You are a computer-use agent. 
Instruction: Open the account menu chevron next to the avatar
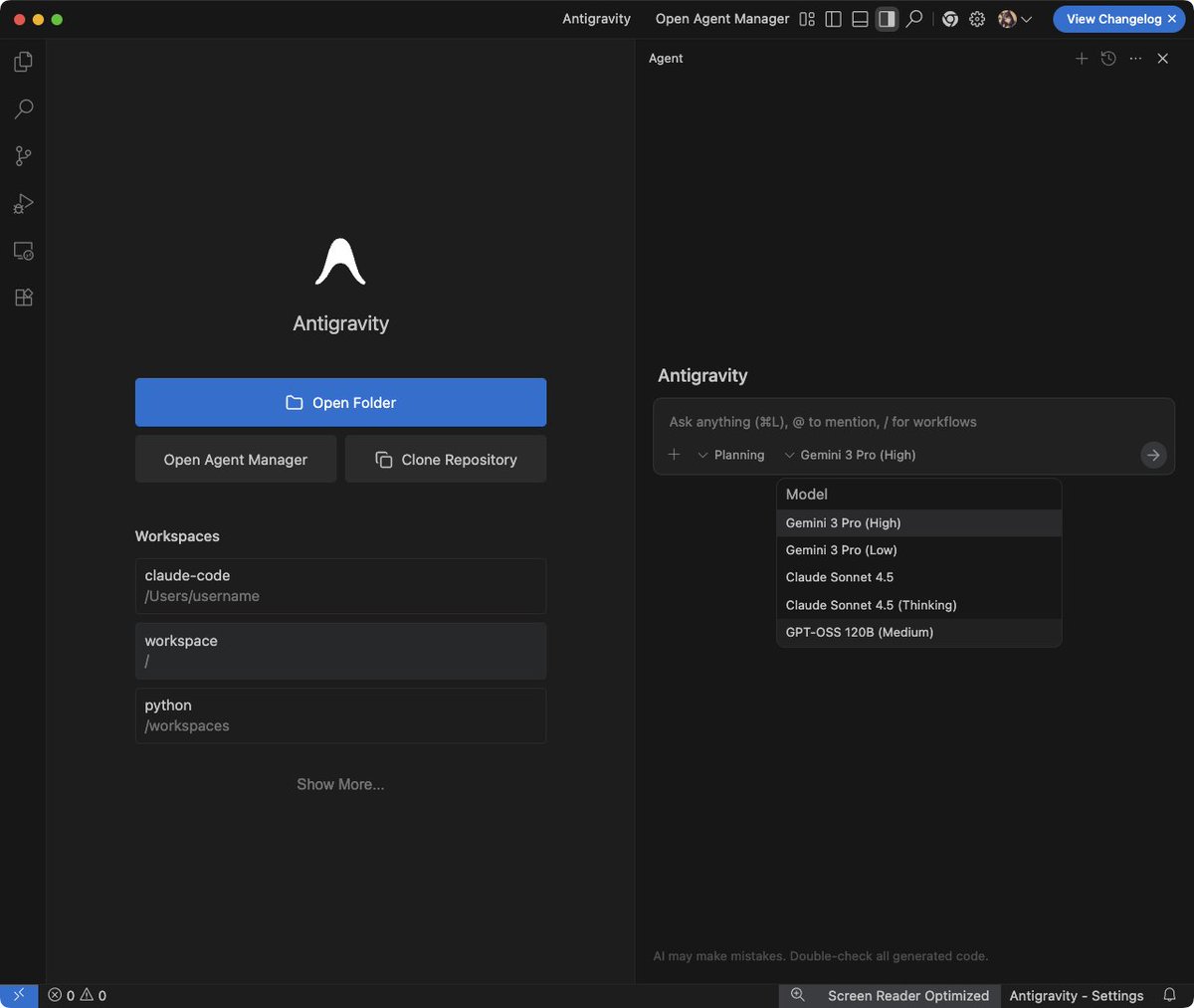click(1029, 19)
